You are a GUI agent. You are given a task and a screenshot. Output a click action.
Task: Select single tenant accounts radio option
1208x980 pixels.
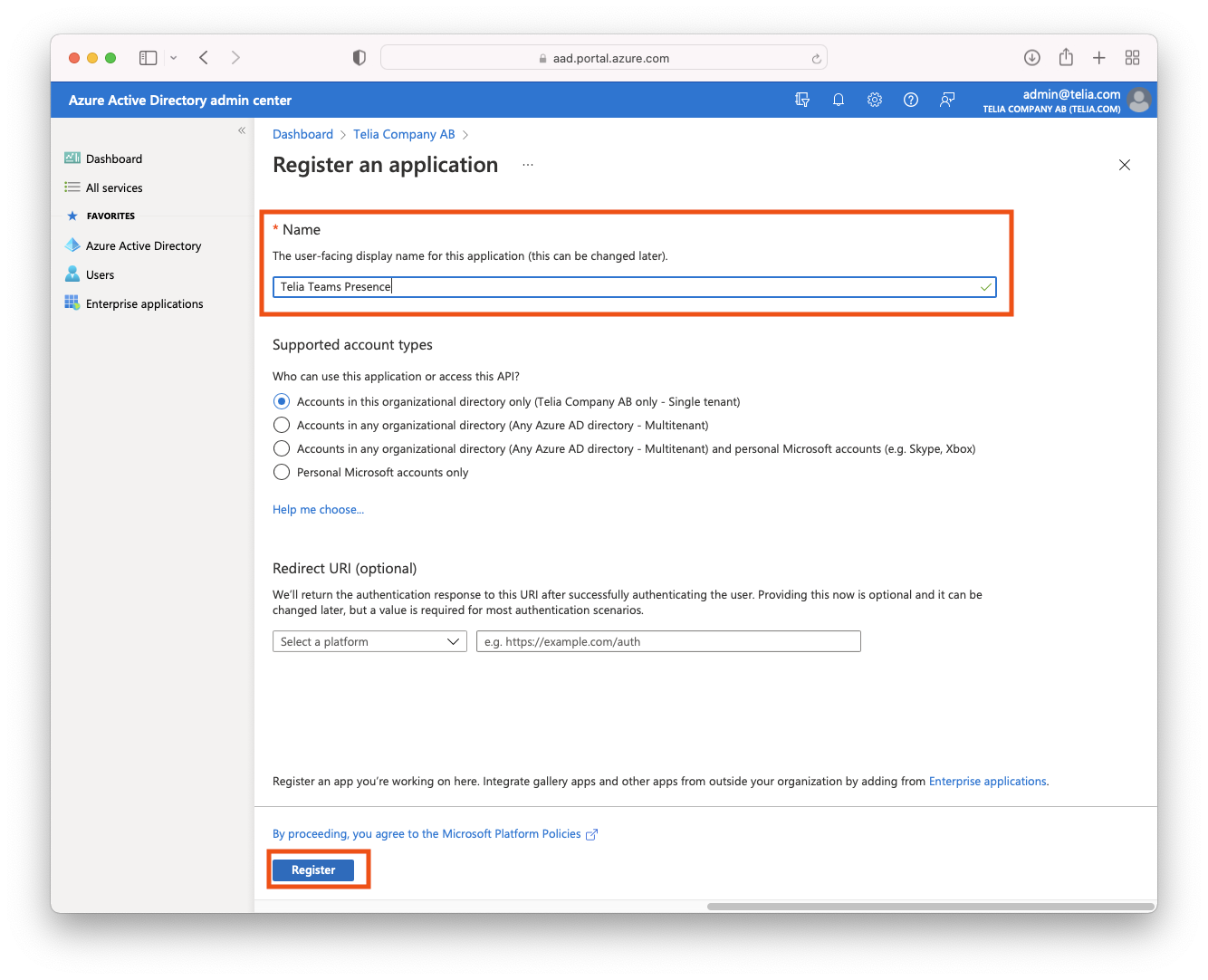(x=282, y=401)
